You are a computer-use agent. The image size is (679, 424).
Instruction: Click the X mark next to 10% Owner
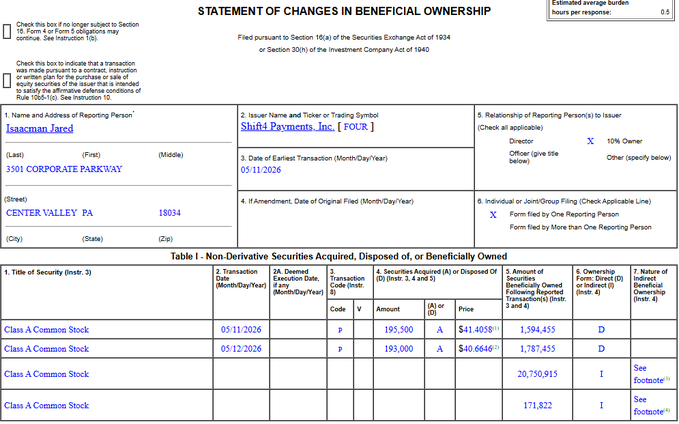590,141
